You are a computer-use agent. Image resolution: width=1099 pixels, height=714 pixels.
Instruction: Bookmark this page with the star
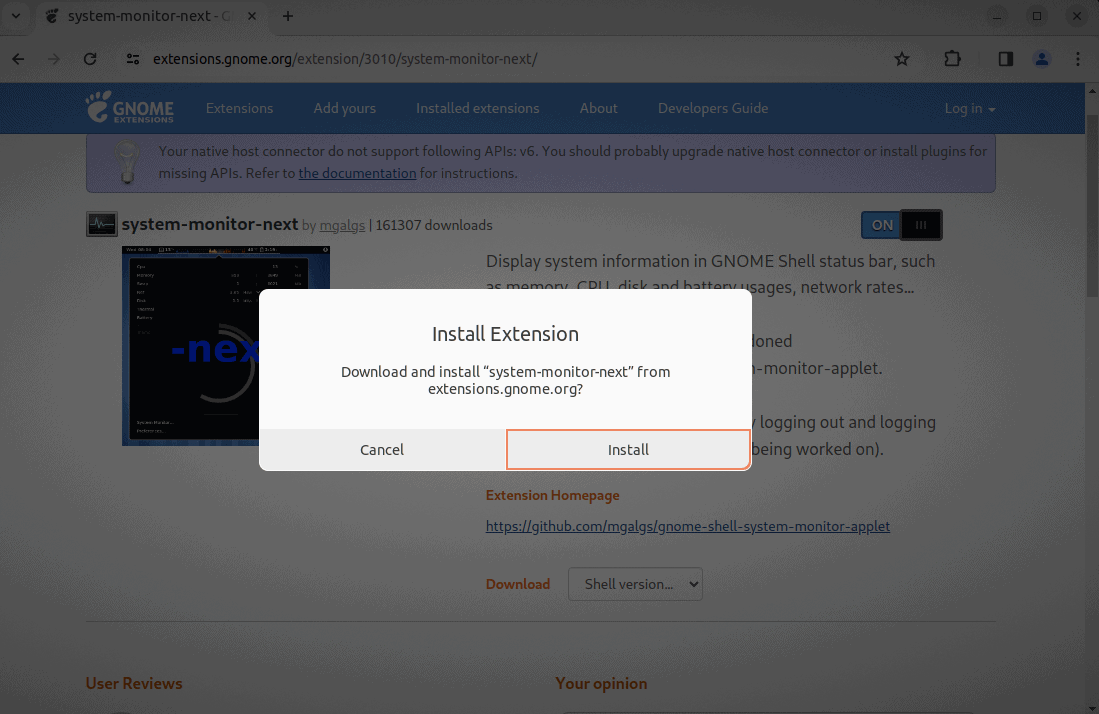pos(902,59)
